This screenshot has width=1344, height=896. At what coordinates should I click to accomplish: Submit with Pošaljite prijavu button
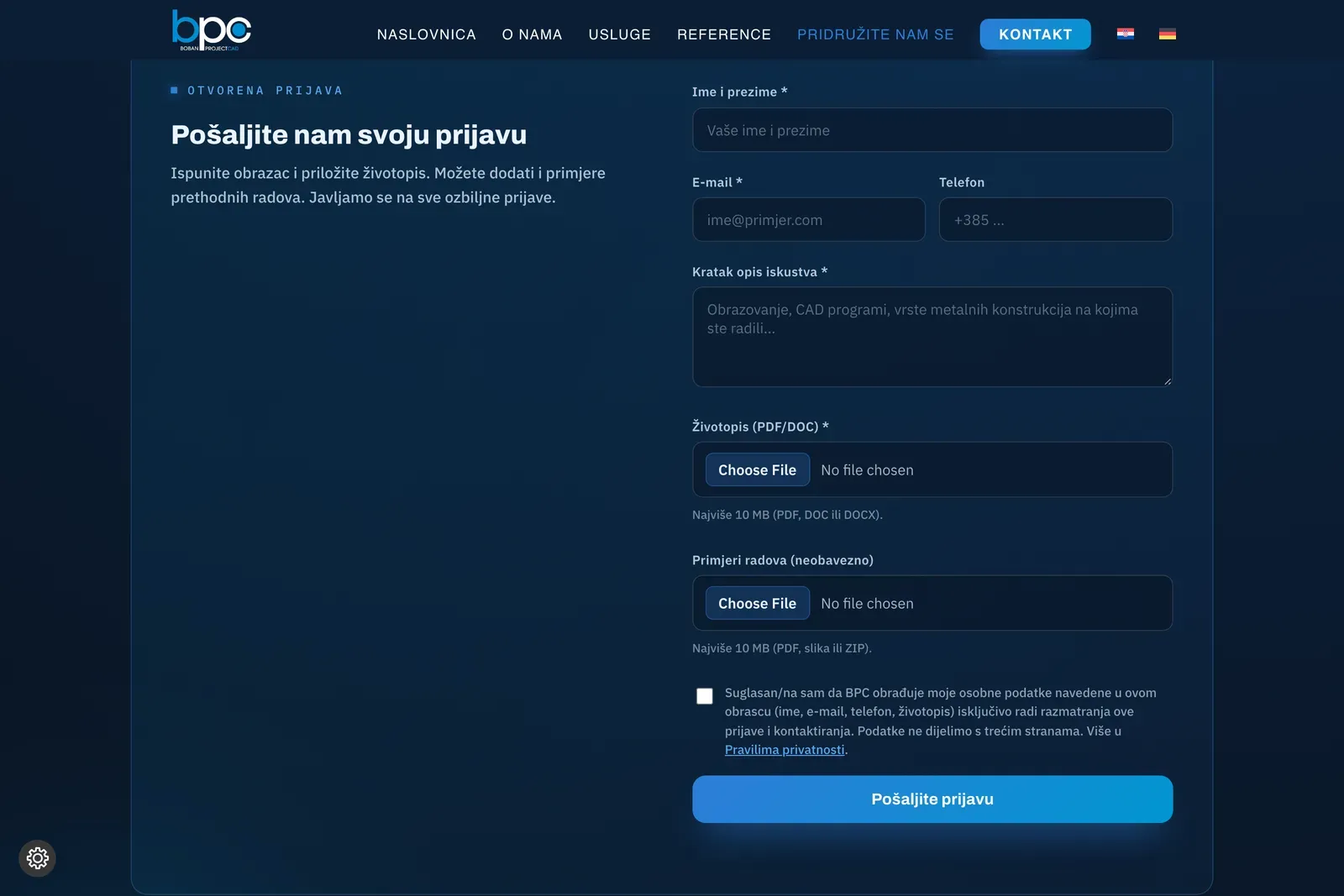pos(932,799)
